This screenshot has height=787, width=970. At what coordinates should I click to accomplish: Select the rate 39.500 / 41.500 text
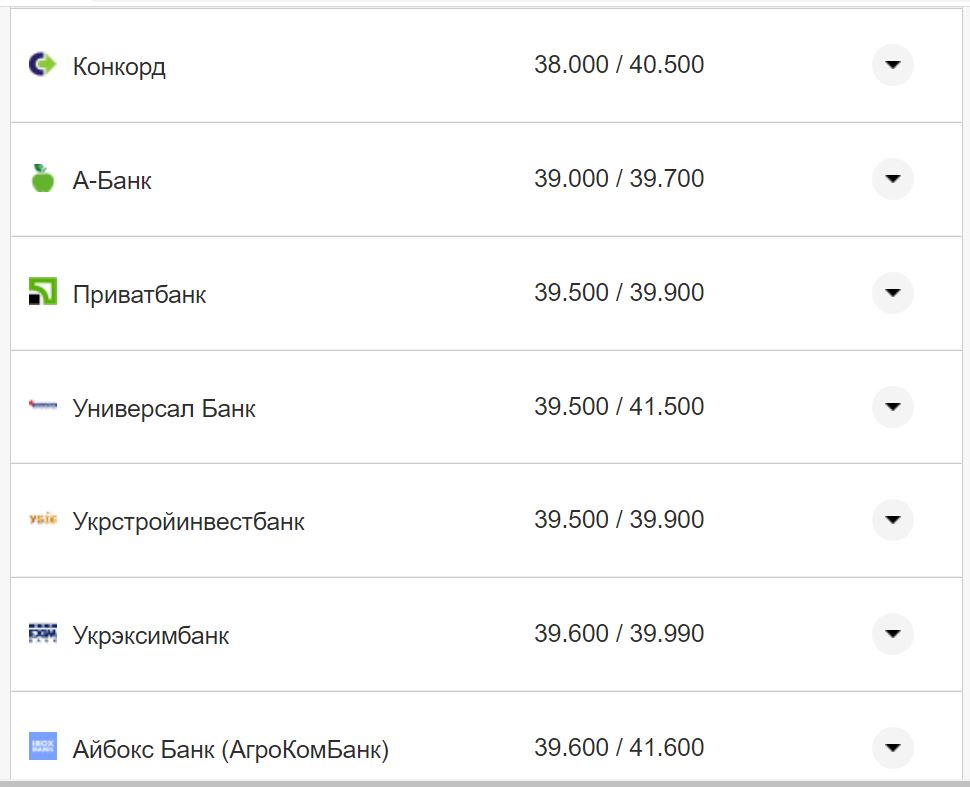pyautogui.click(x=620, y=407)
